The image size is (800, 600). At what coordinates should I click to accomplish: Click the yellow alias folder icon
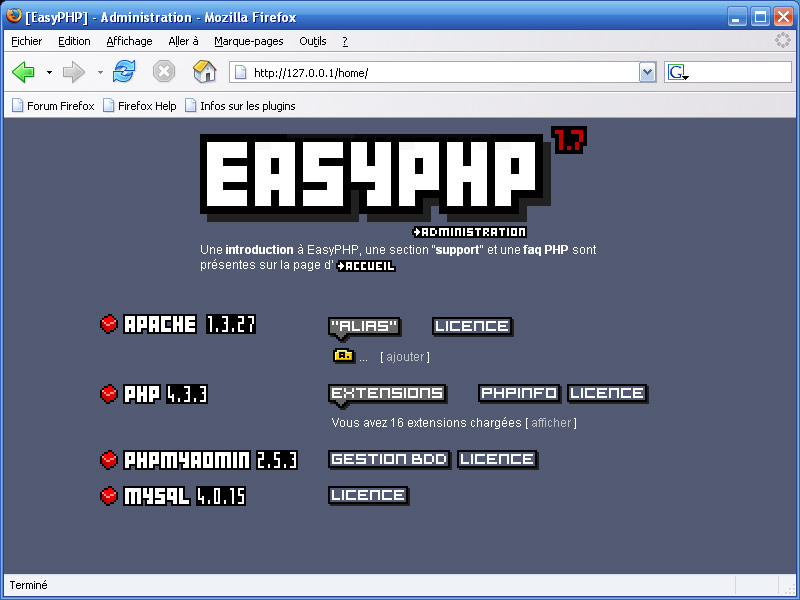(x=343, y=355)
